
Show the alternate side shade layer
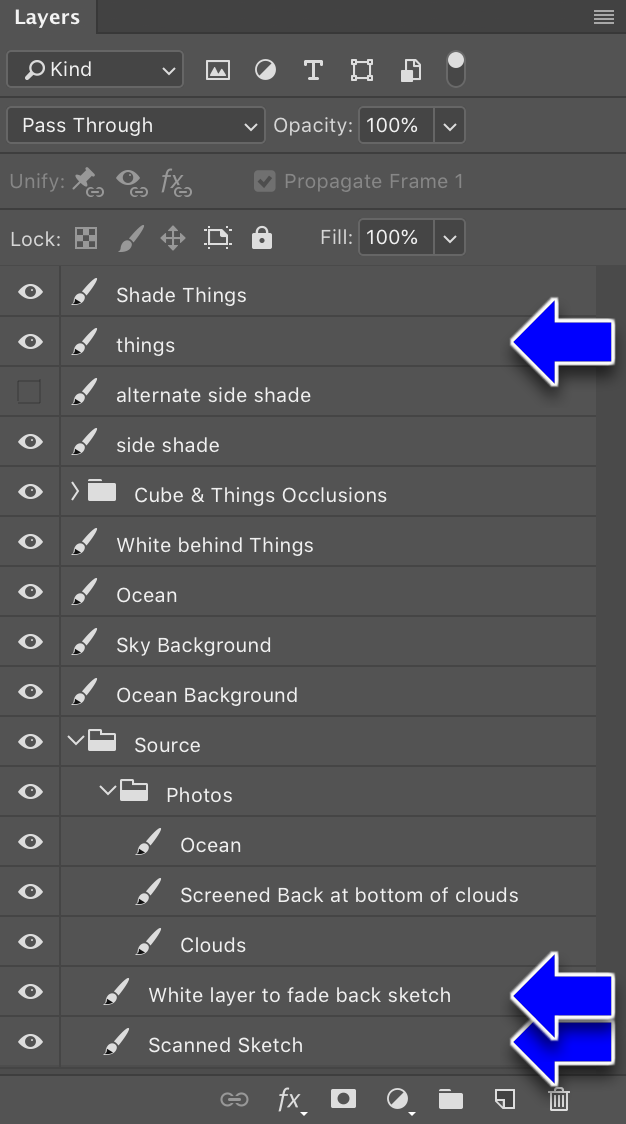pos(29,392)
